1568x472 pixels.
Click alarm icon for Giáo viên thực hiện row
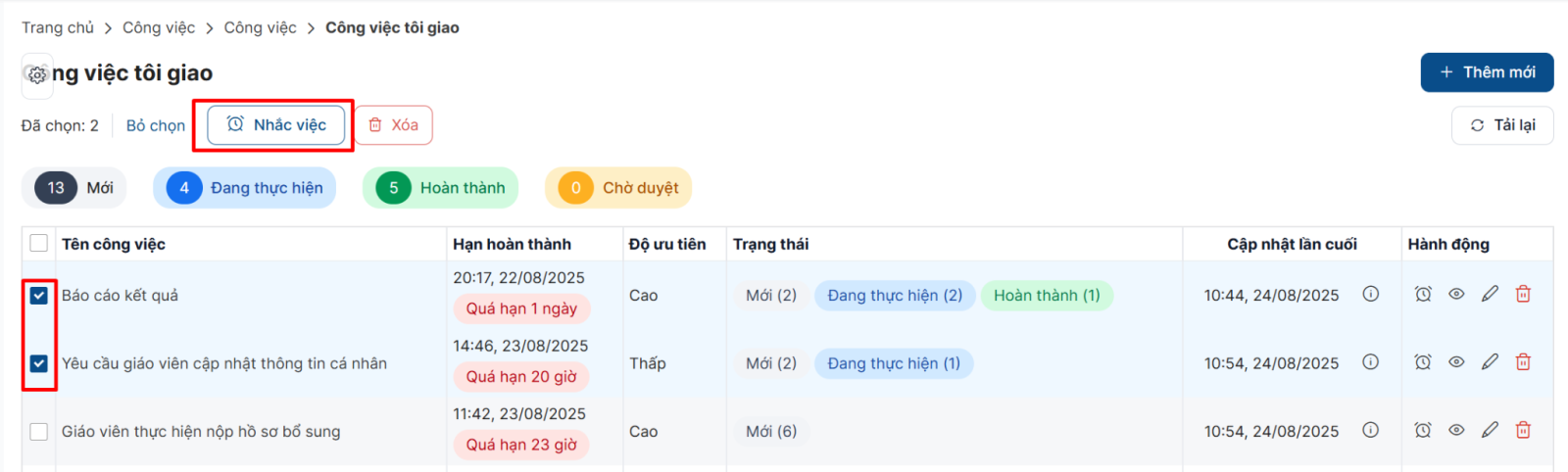pyautogui.click(x=1423, y=430)
